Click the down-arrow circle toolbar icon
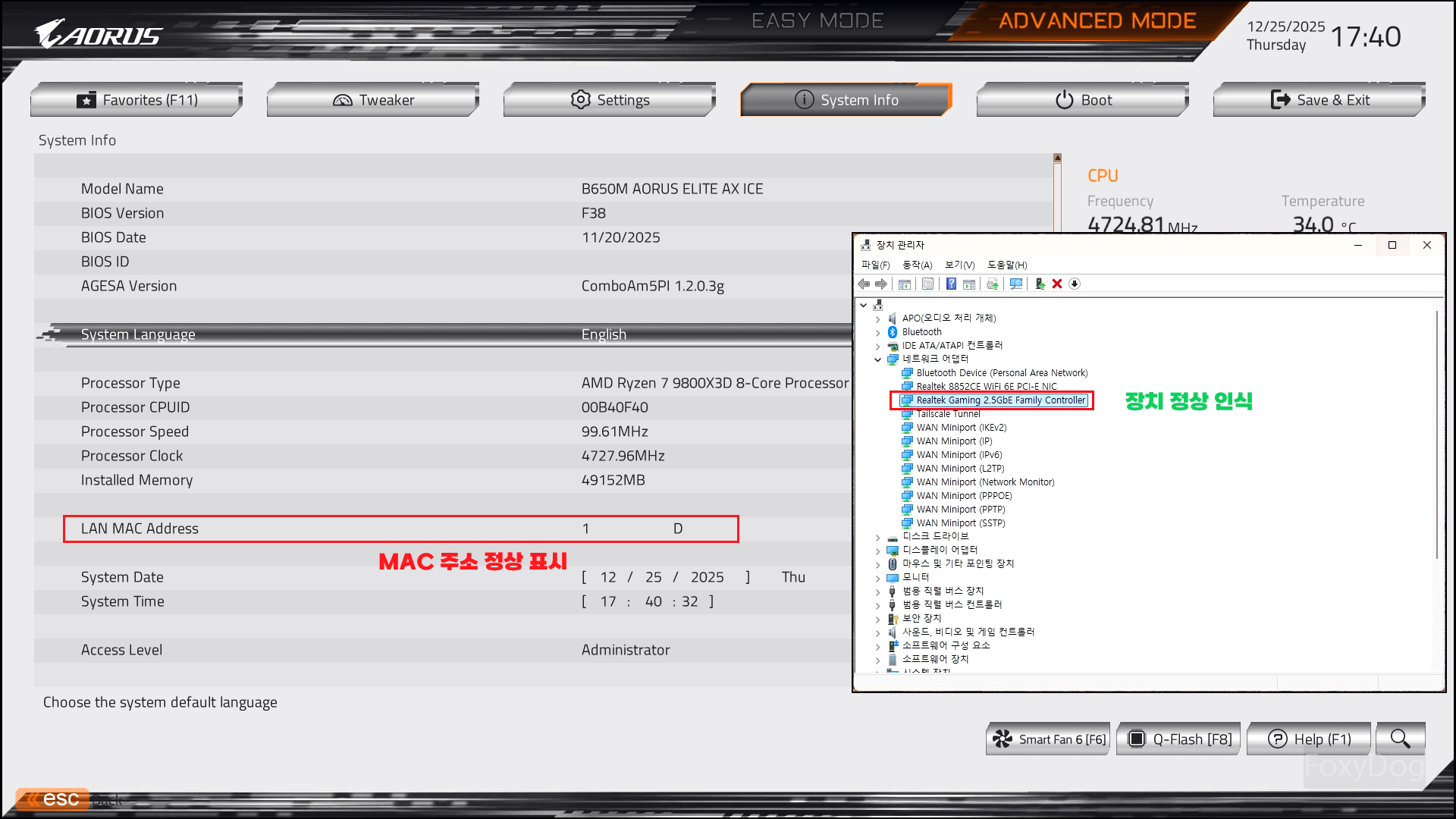1456x819 pixels. tap(1075, 284)
